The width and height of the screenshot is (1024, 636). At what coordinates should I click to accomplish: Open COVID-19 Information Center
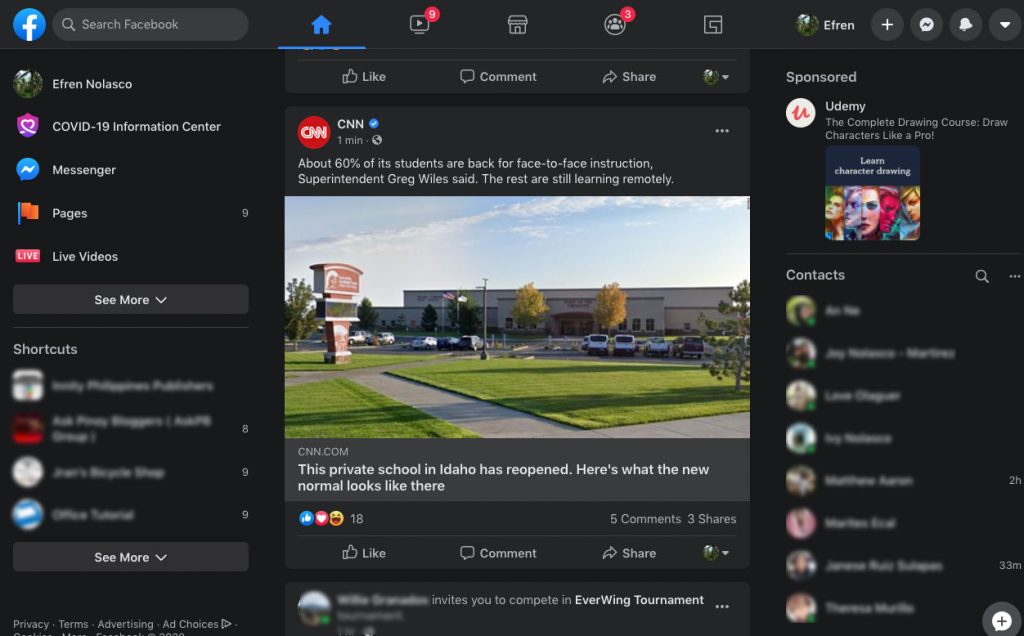coord(131,127)
